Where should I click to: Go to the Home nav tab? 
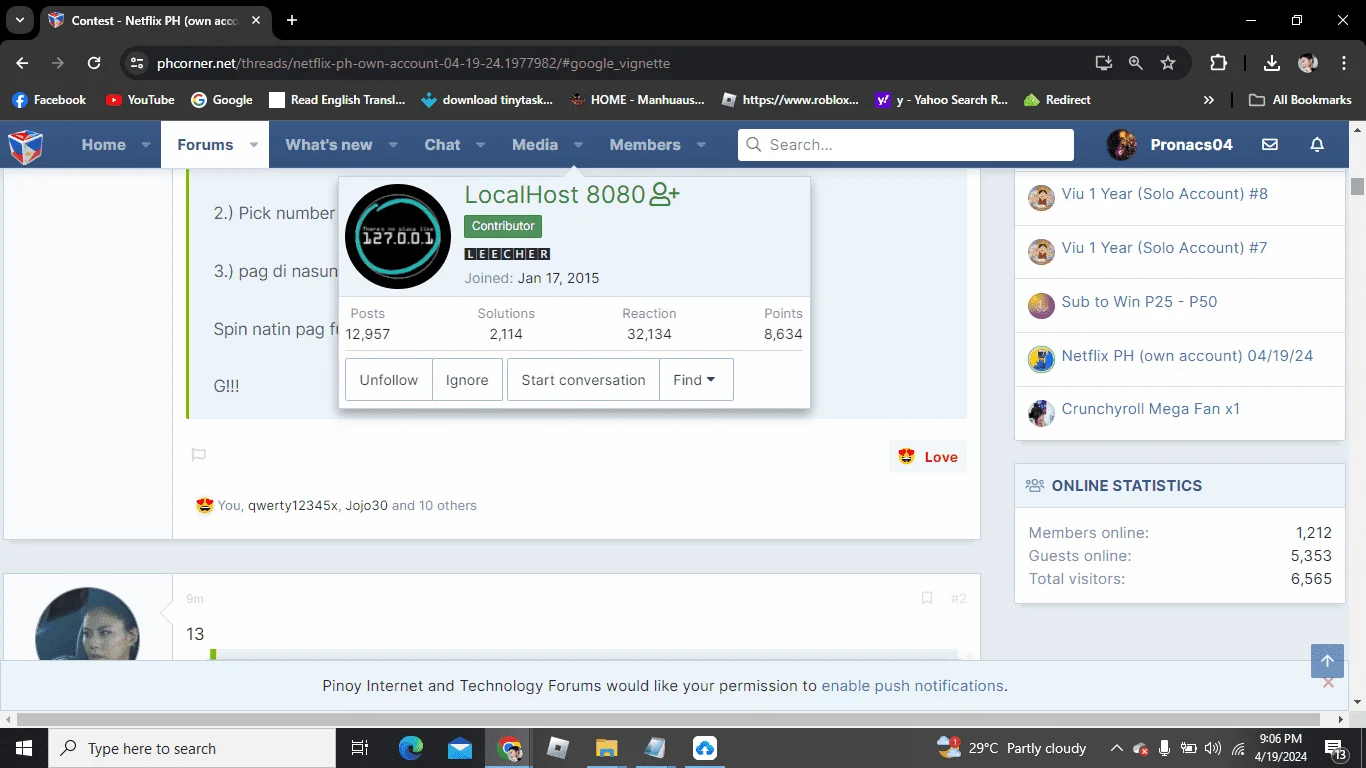click(104, 145)
